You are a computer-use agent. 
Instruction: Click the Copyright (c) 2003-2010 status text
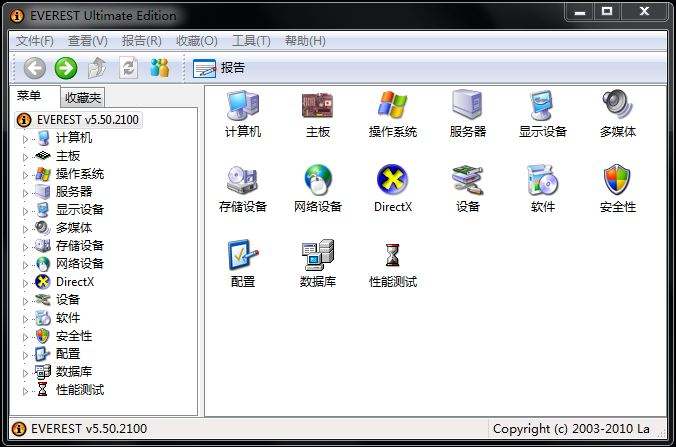pos(571,428)
